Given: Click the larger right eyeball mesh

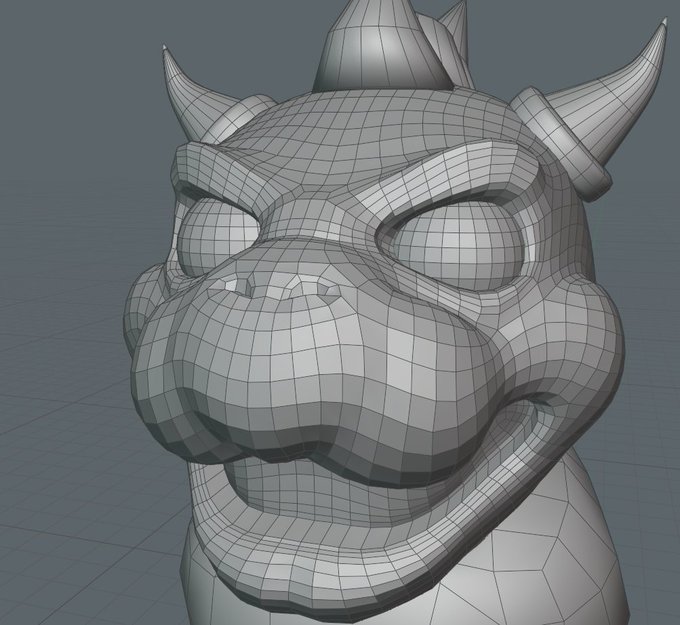Looking at the screenshot, I should point(460,245).
